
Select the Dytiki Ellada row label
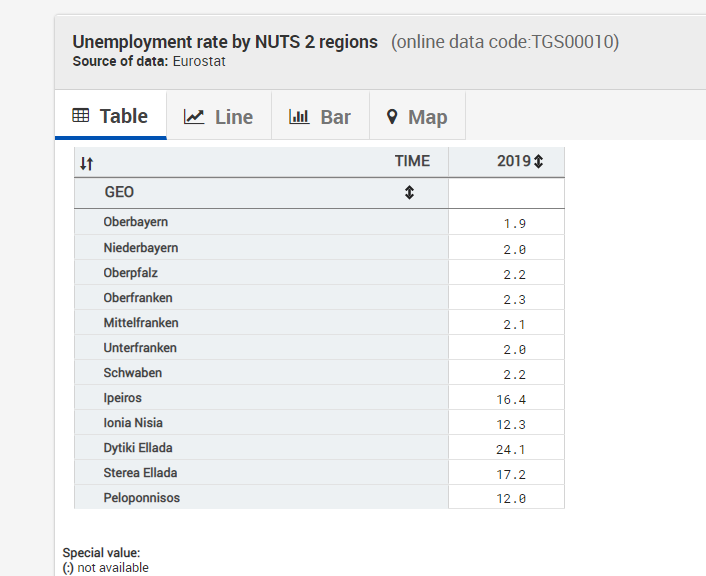pyautogui.click(x=138, y=448)
